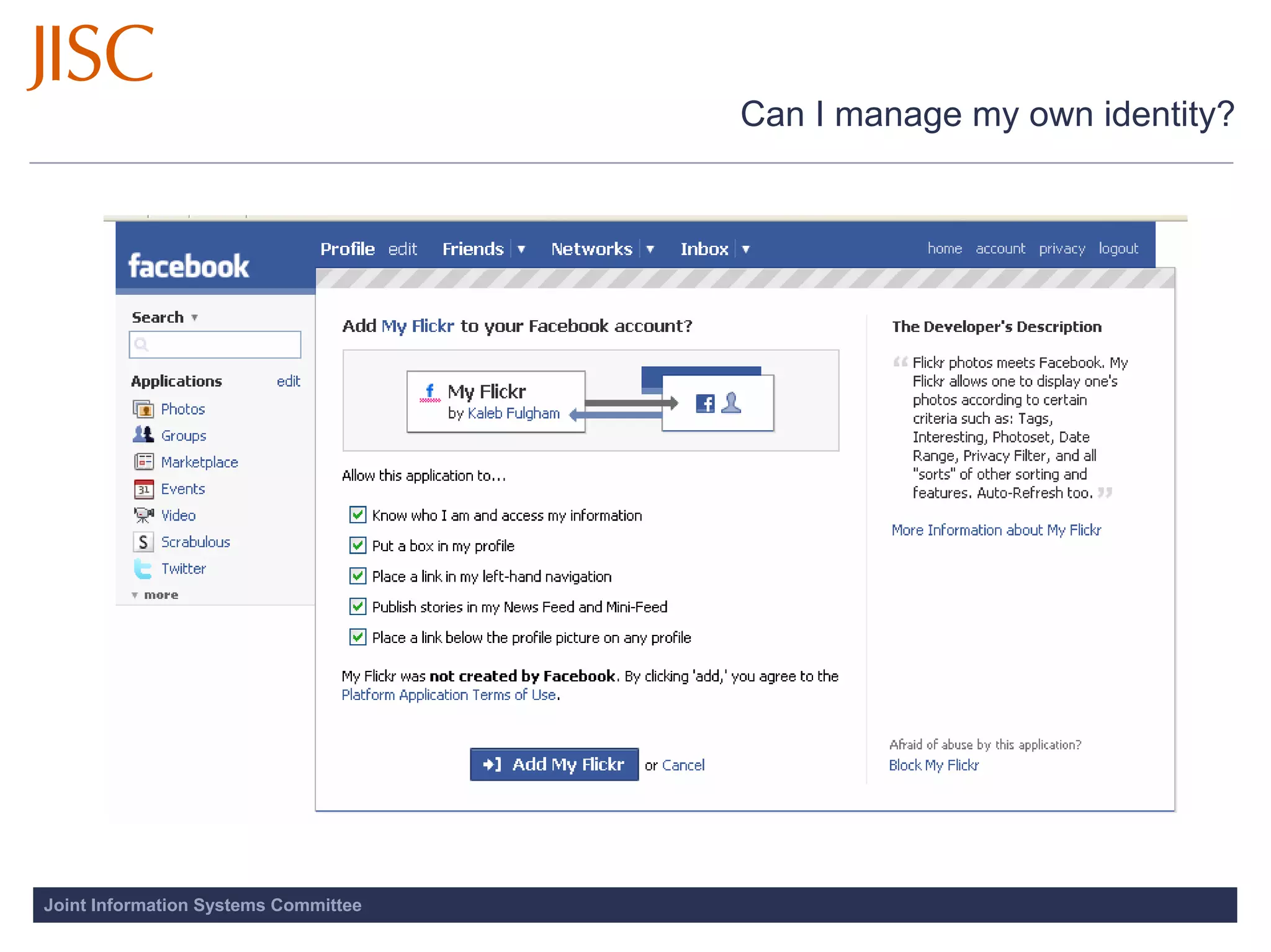The image size is (1271, 952).
Task: Open the Inbox dropdown arrow
Action: point(746,249)
